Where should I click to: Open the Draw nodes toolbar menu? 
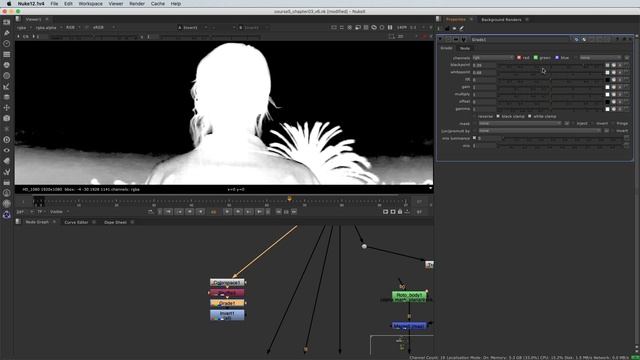[x=7, y=33]
